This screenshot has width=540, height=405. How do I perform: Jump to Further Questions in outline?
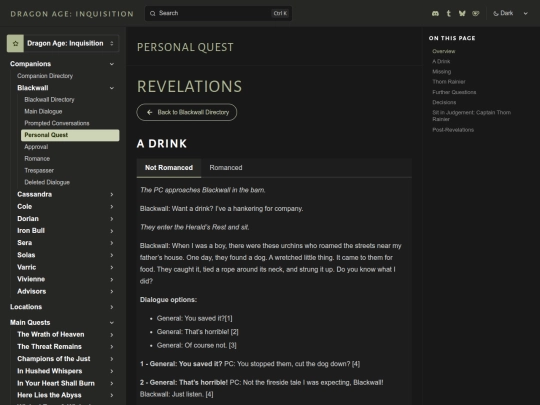454,92
